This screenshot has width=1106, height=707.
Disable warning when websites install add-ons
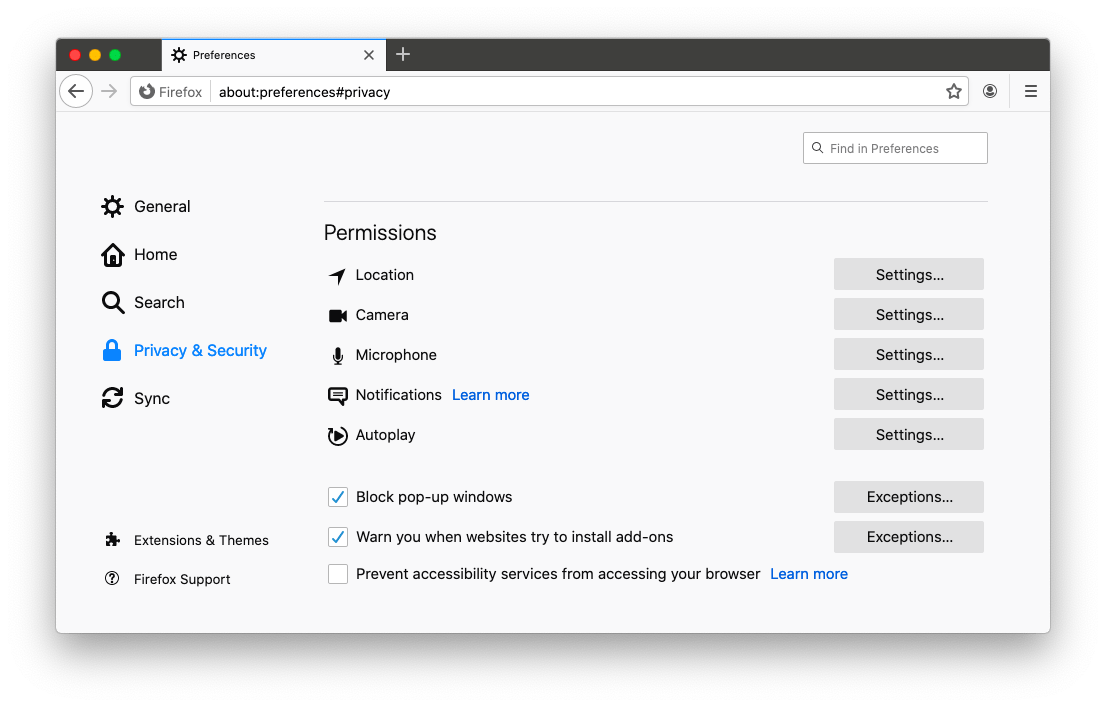[x=337, y=537]
